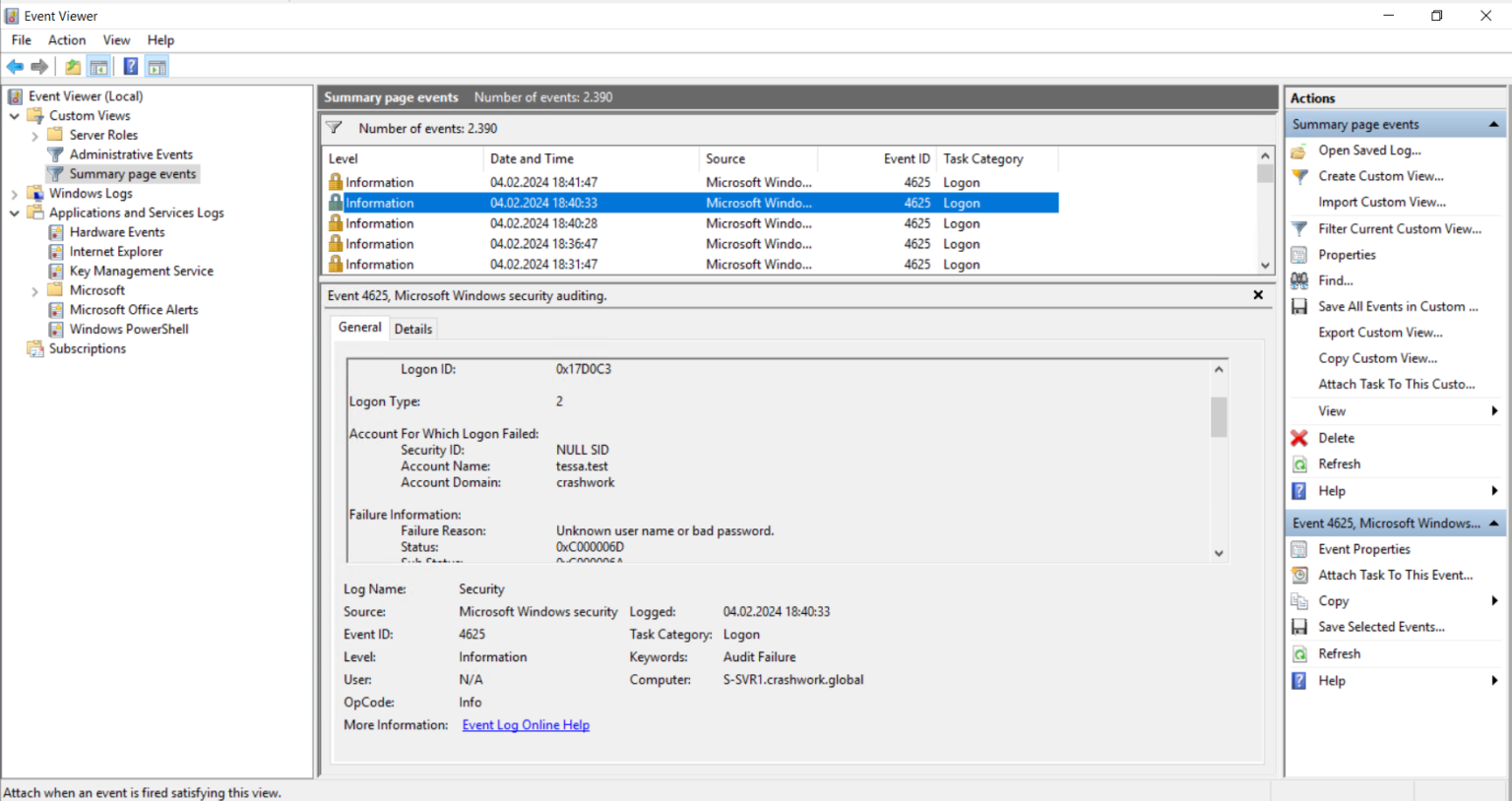Delete the current custom view
Viewport: 1512px width, 801px height.
[1336, 438]
